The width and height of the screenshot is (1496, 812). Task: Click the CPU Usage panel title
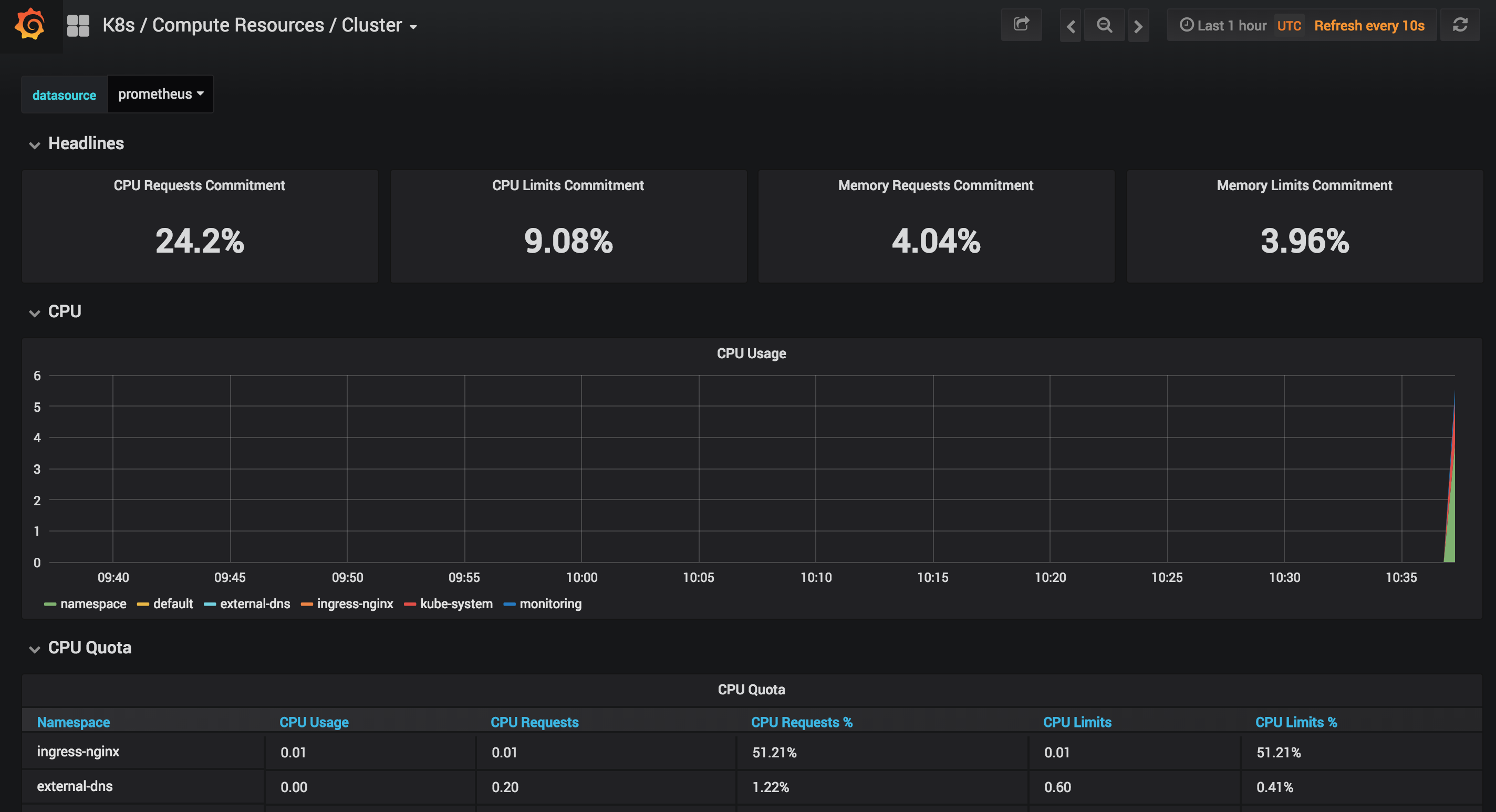coord(751,352)
